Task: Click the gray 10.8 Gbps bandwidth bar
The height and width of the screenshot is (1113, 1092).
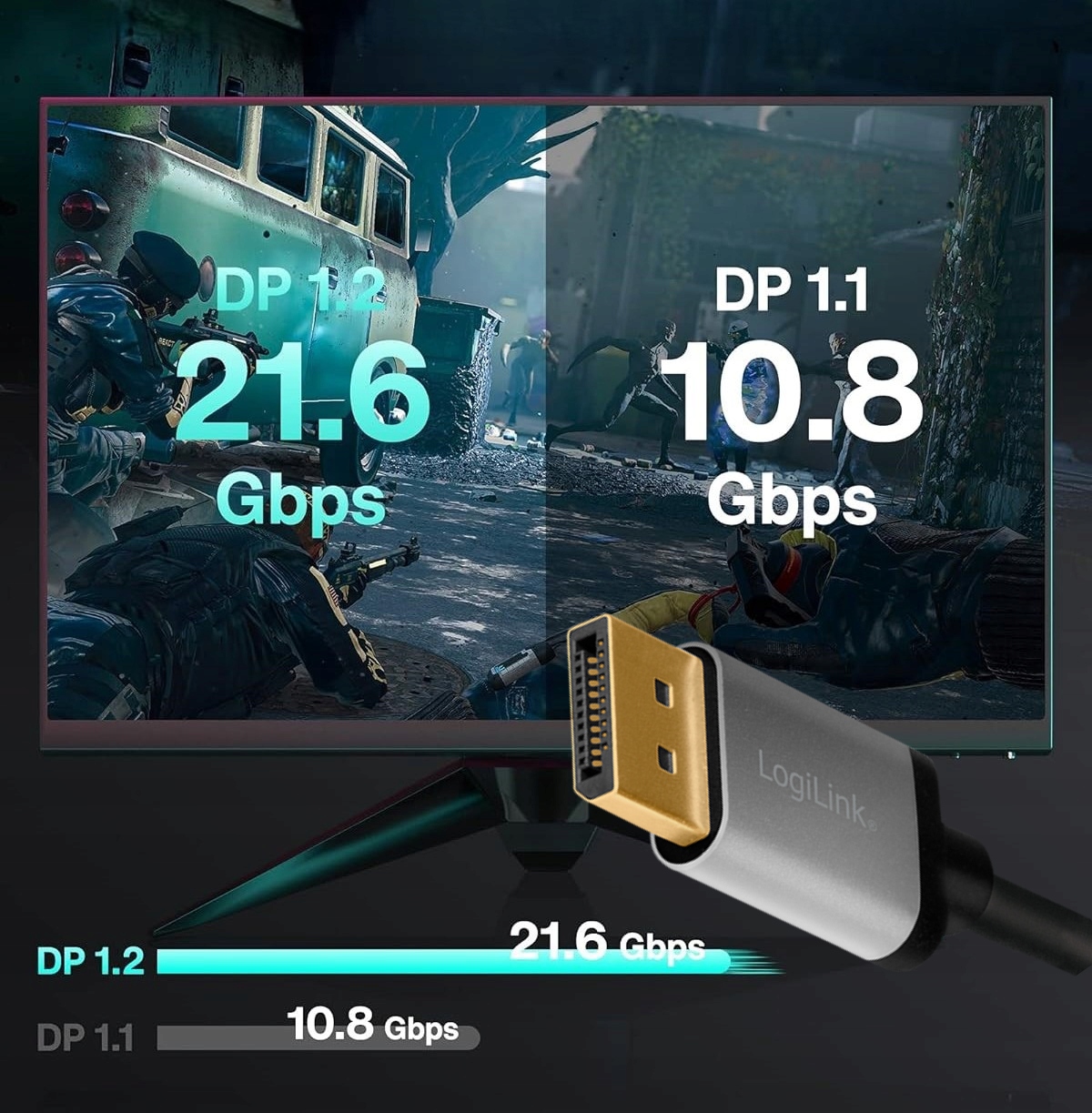Action: pos(318,1037)
